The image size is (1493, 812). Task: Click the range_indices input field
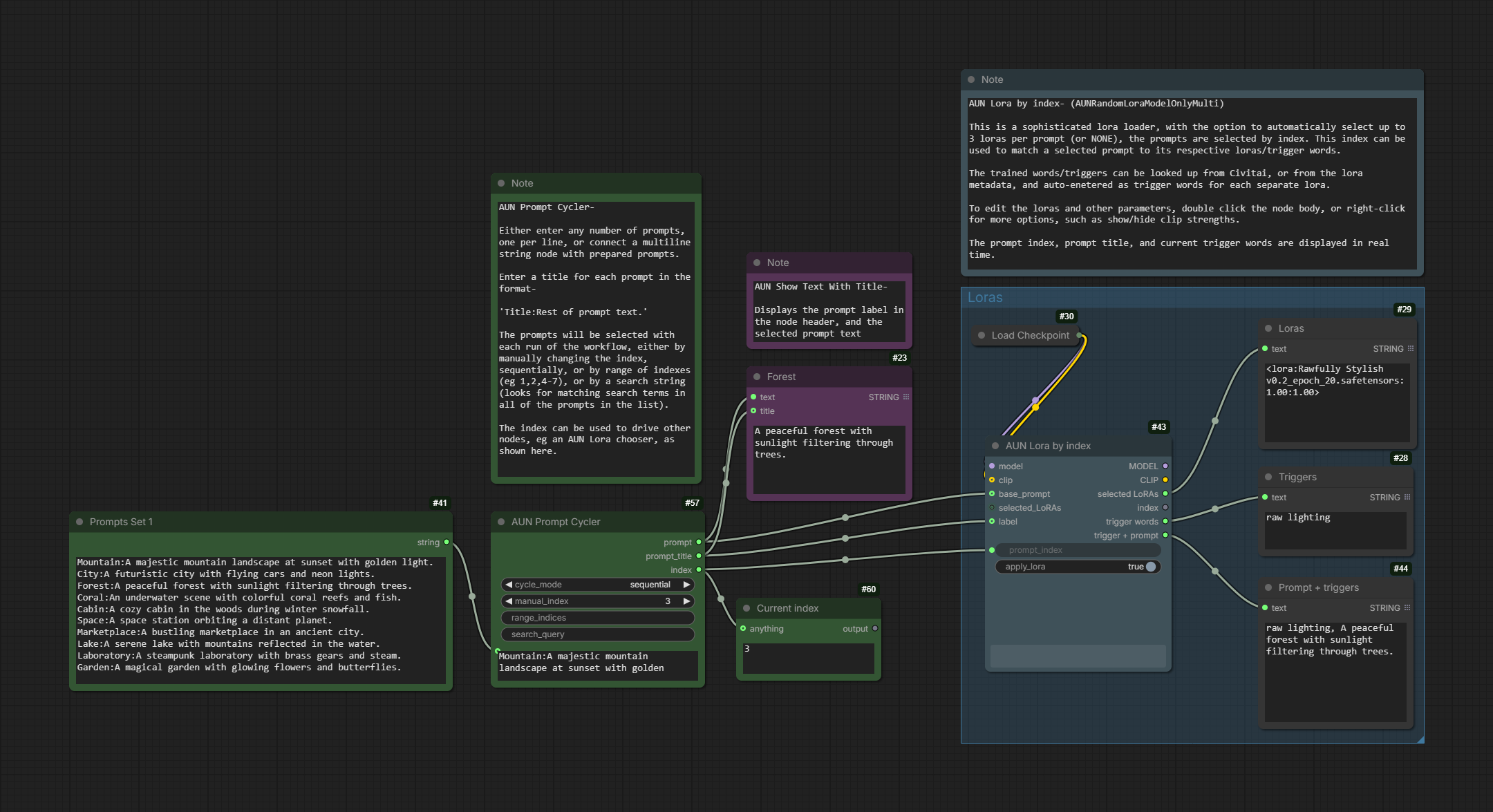pyautogui.click(x=598, y=618)
